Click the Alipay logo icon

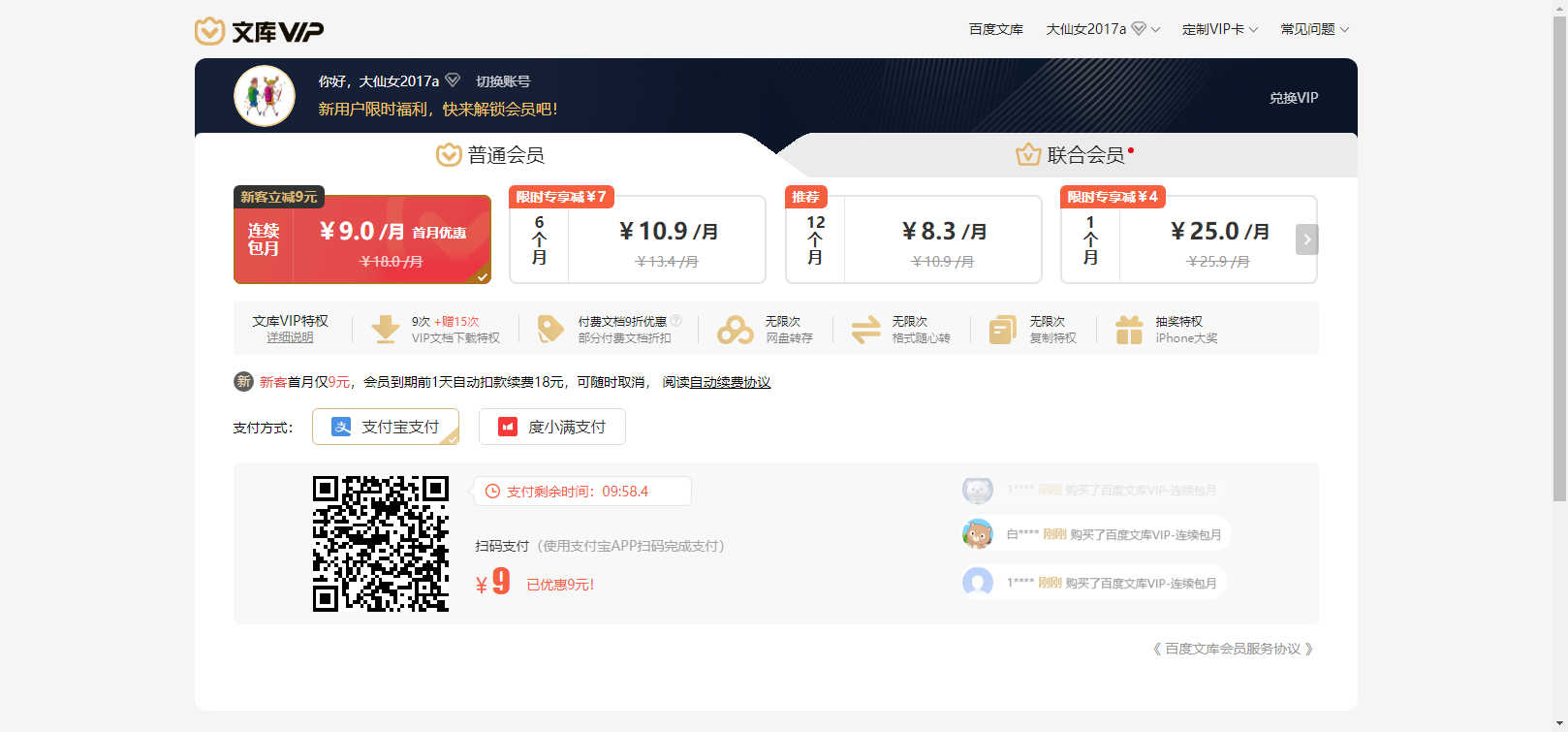(x=341, y=427)
